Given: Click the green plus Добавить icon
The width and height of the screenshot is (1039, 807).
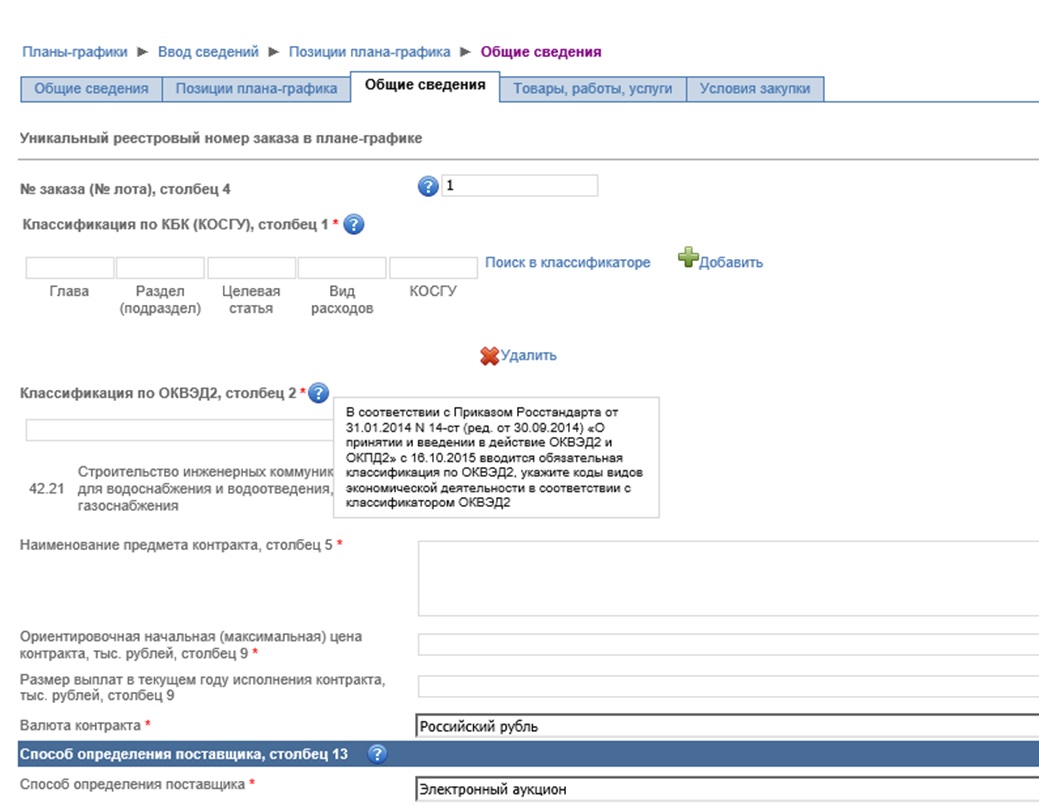Looking at the screenshot, I should pyautogui.click(x=688, y=260).
